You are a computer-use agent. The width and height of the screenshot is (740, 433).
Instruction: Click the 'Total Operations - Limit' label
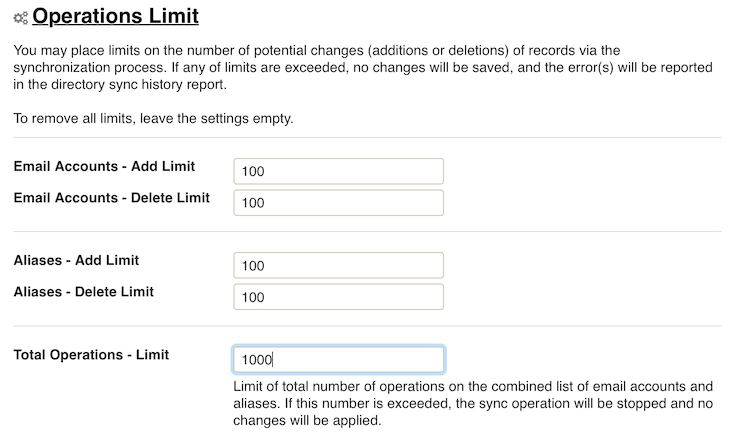pos(91,355)
